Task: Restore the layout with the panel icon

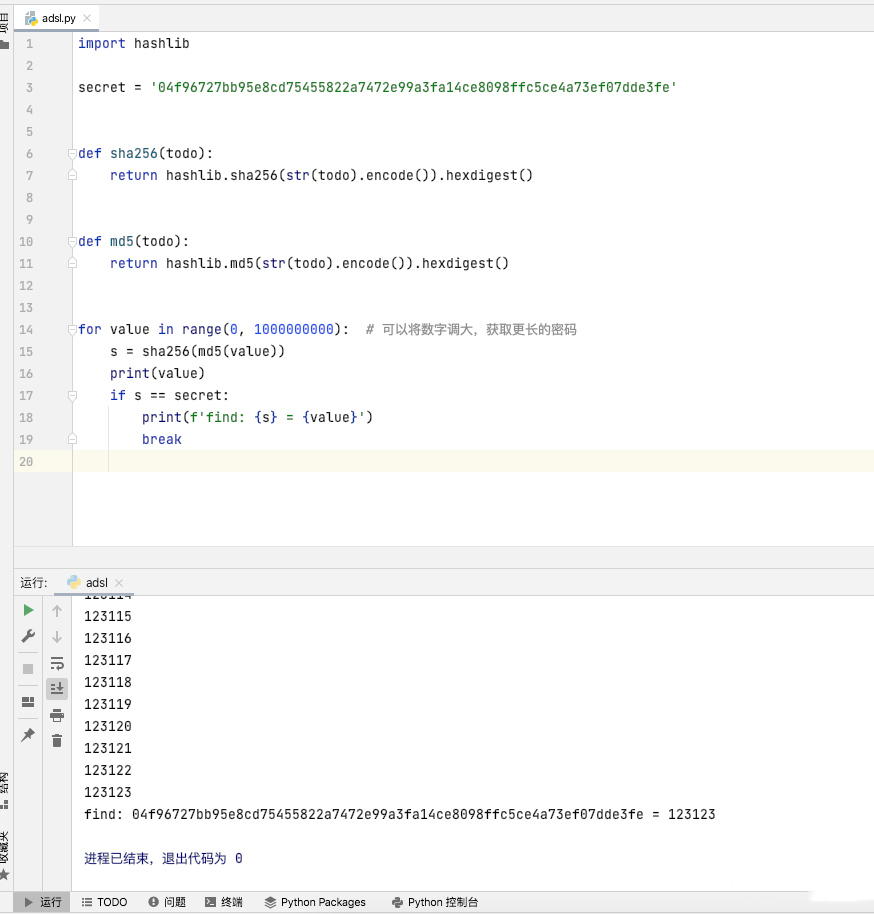Action: tap(28, 702)
